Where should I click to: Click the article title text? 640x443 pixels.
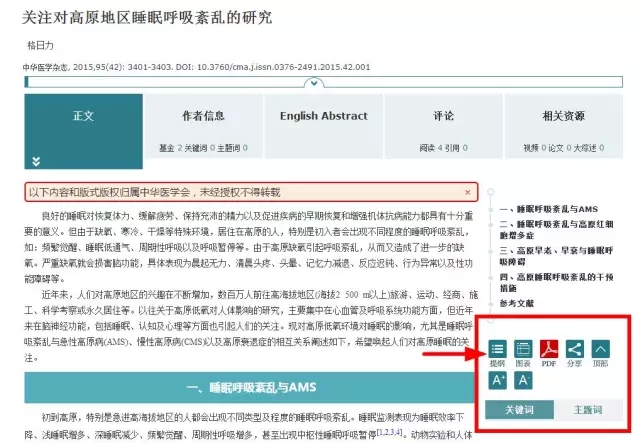147,18
